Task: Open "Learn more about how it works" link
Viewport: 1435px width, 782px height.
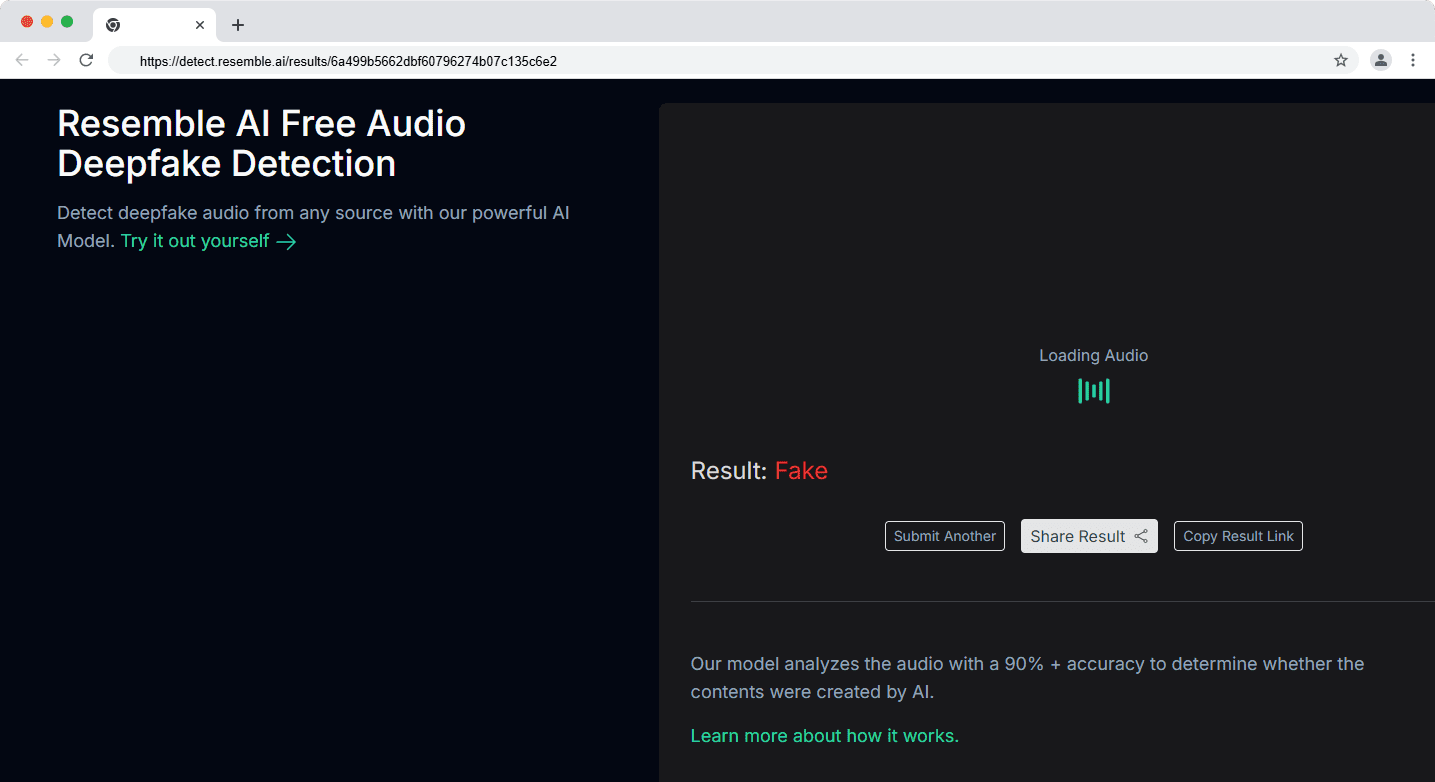Action: 824,736
